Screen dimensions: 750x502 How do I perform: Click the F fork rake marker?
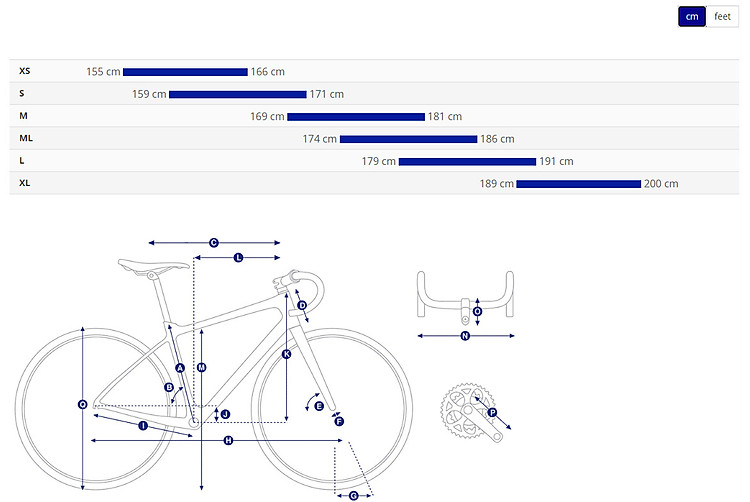(339, 421)
